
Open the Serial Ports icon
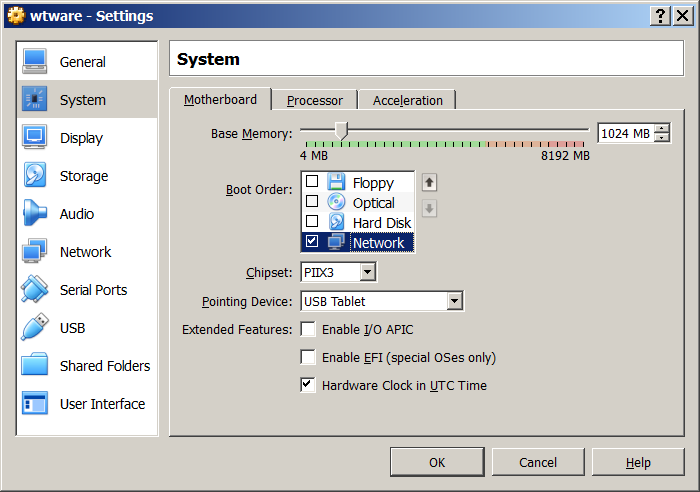[35, 290]
